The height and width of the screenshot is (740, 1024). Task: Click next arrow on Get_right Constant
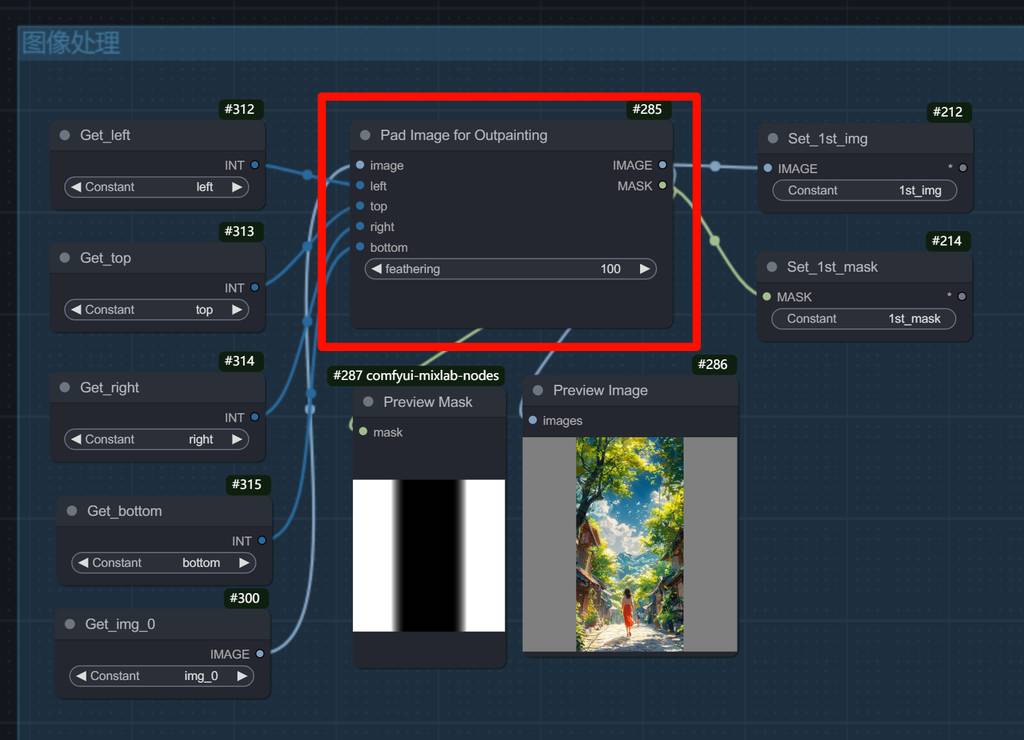click(237, 439)
